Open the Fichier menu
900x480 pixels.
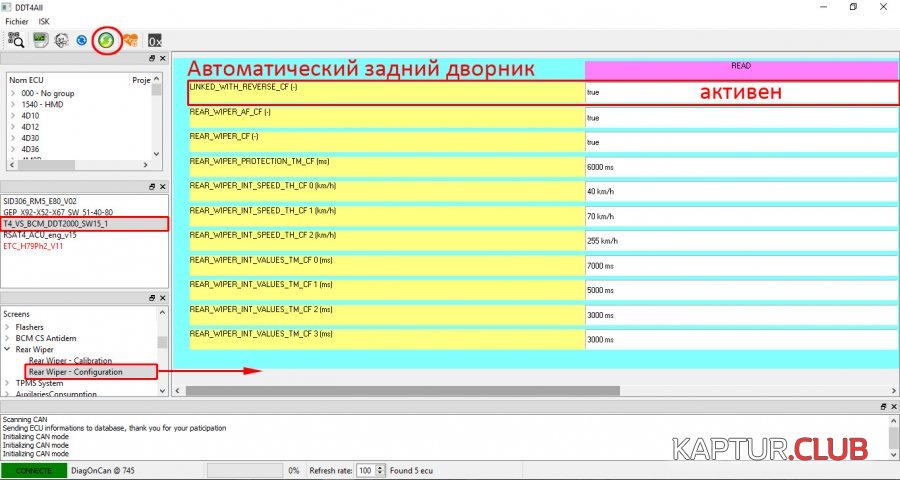pos(17,21)
